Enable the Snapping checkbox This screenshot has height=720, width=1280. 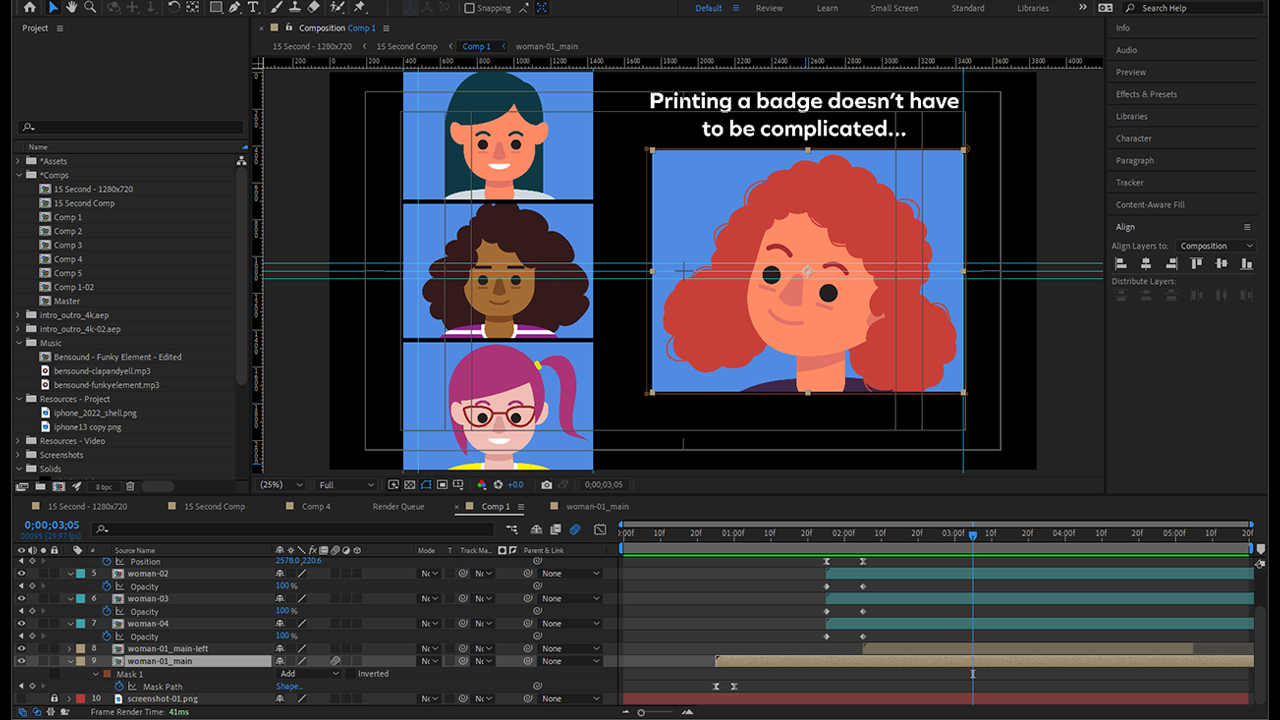tap(470, 8)
